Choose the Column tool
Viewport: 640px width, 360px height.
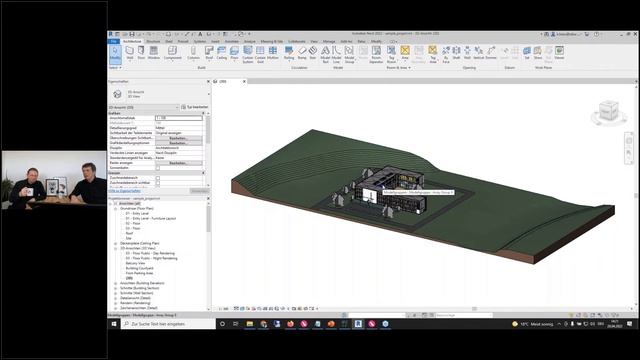click(193, 53)
